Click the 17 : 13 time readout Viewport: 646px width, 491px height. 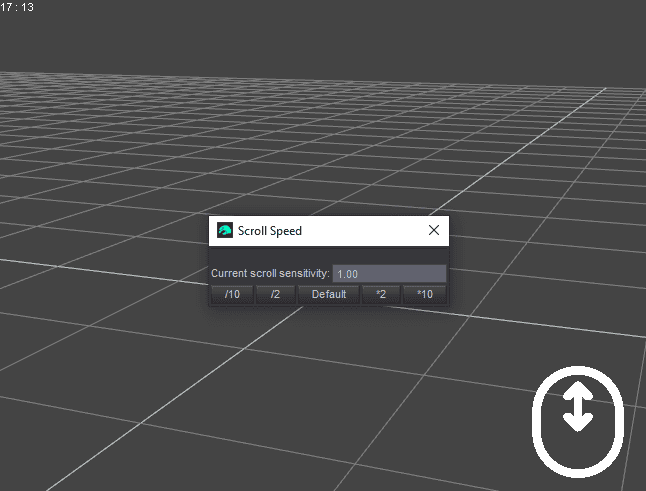tap(17, 7)
